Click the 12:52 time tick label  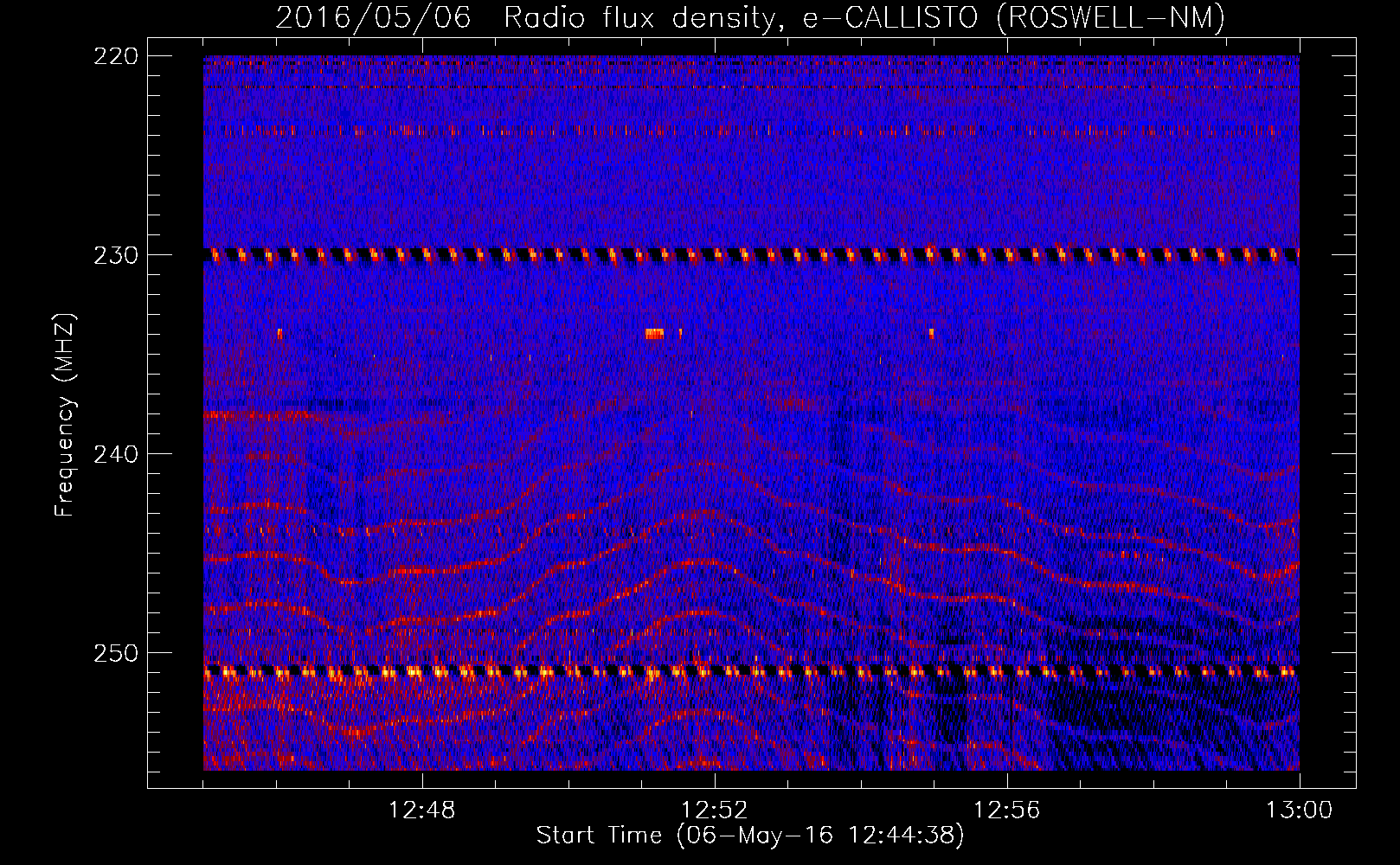715,811
